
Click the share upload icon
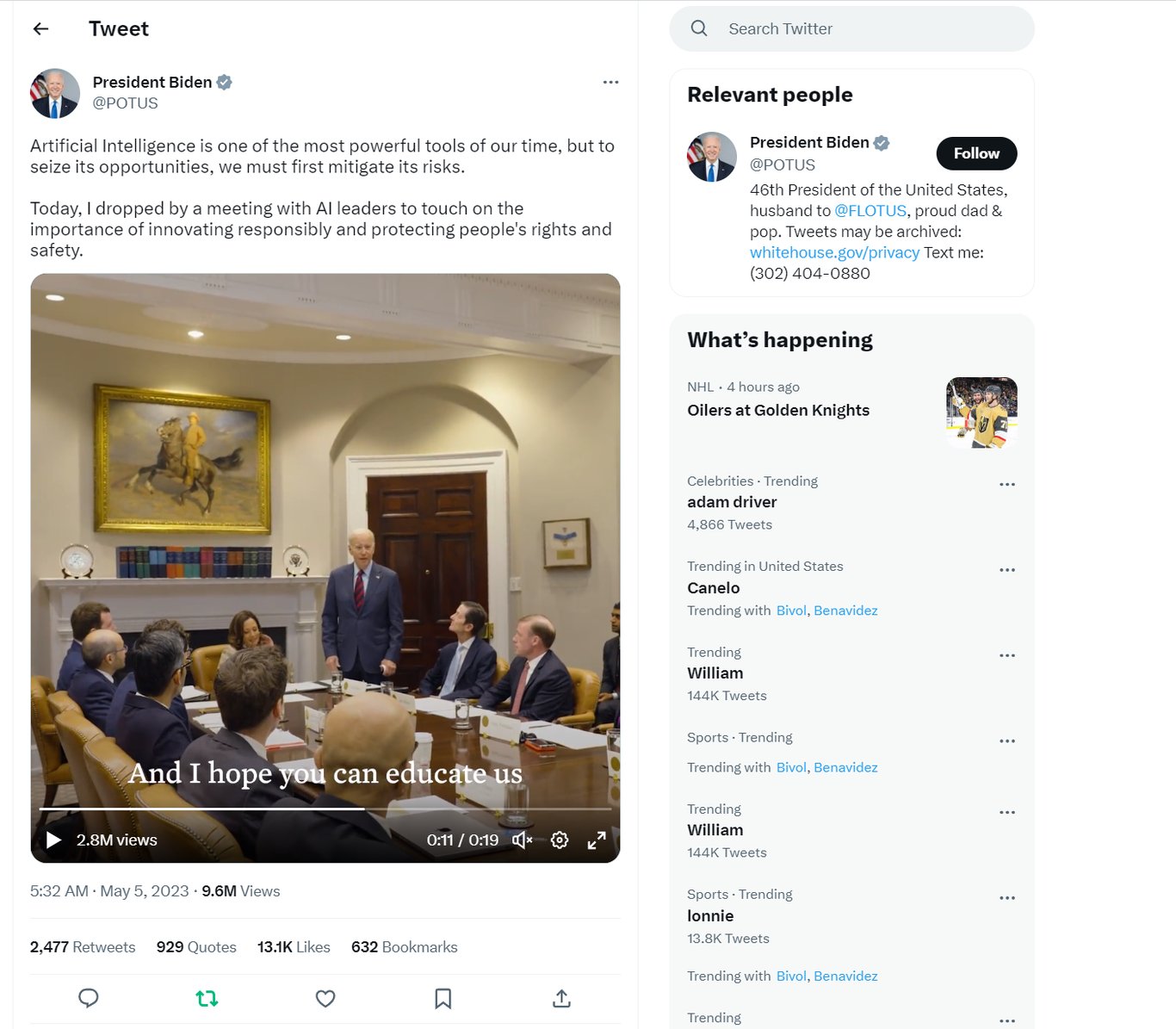(561, 998)
